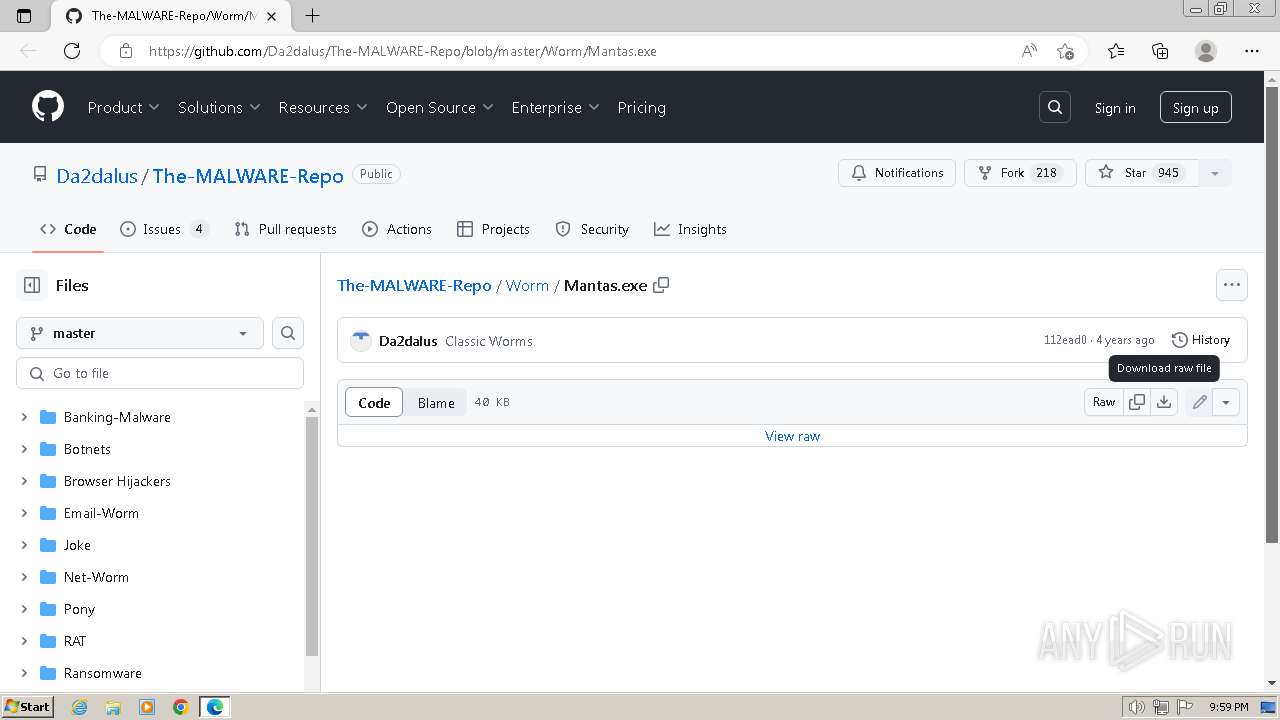Copy raw file contents icon

point(1137,402)
